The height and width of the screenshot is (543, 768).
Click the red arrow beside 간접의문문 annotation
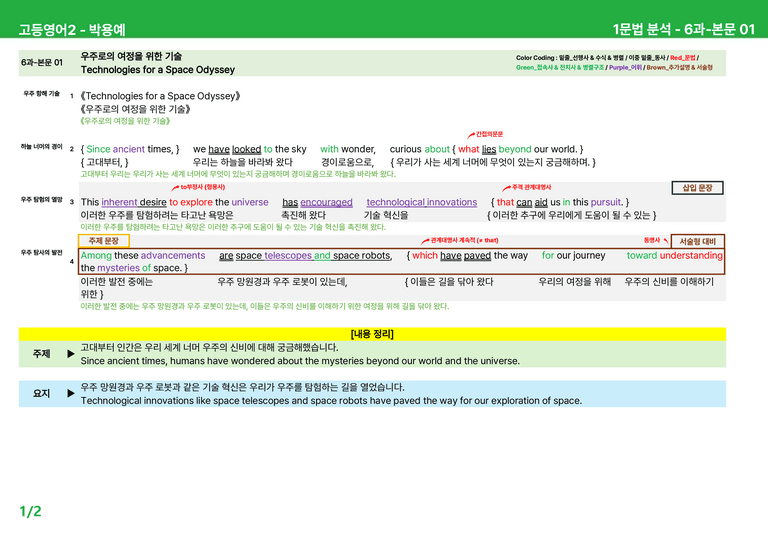[471, 135]
